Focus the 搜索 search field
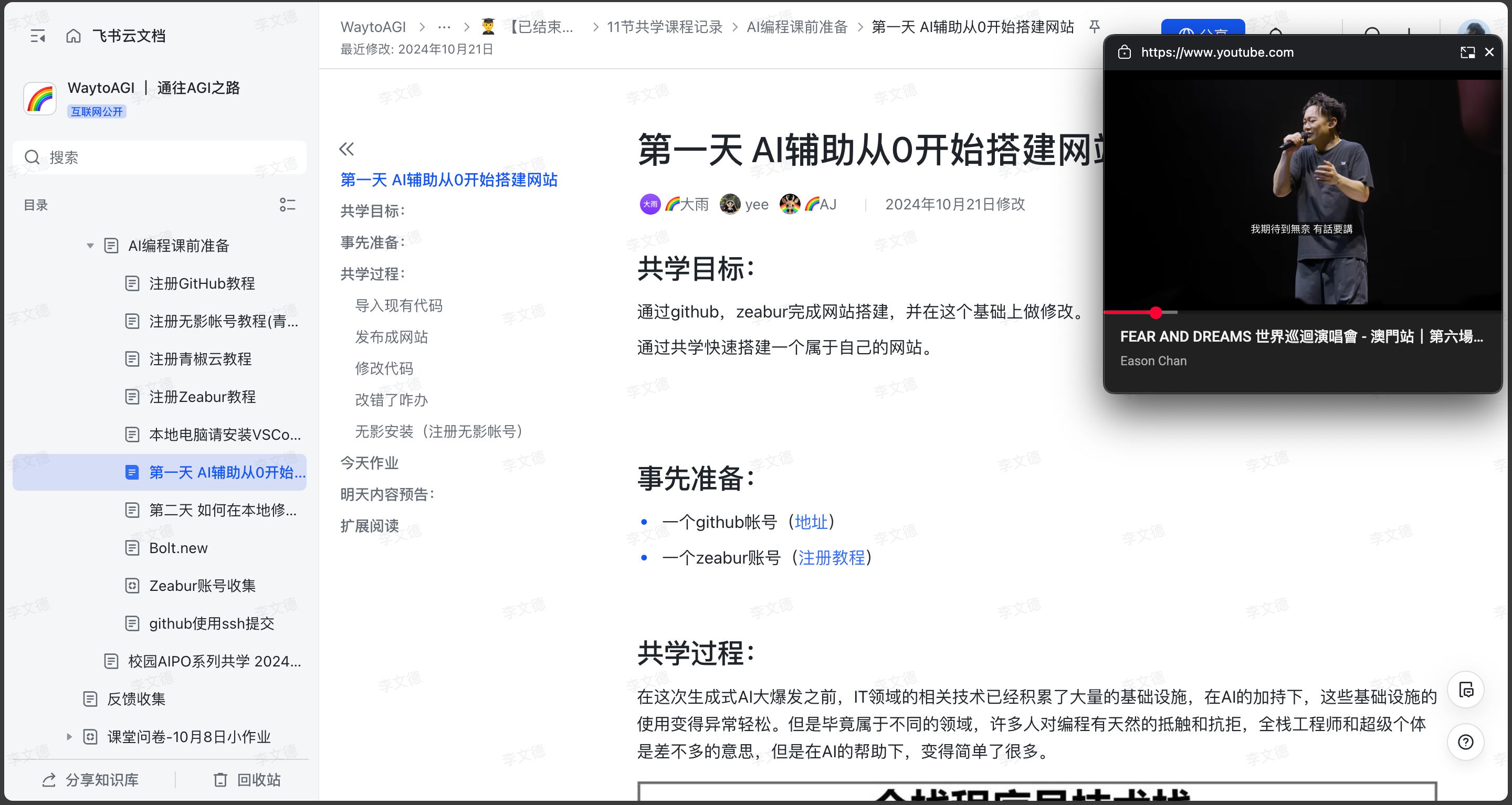The width and height of the screenshot is (1512, 805). click(160, 157)
